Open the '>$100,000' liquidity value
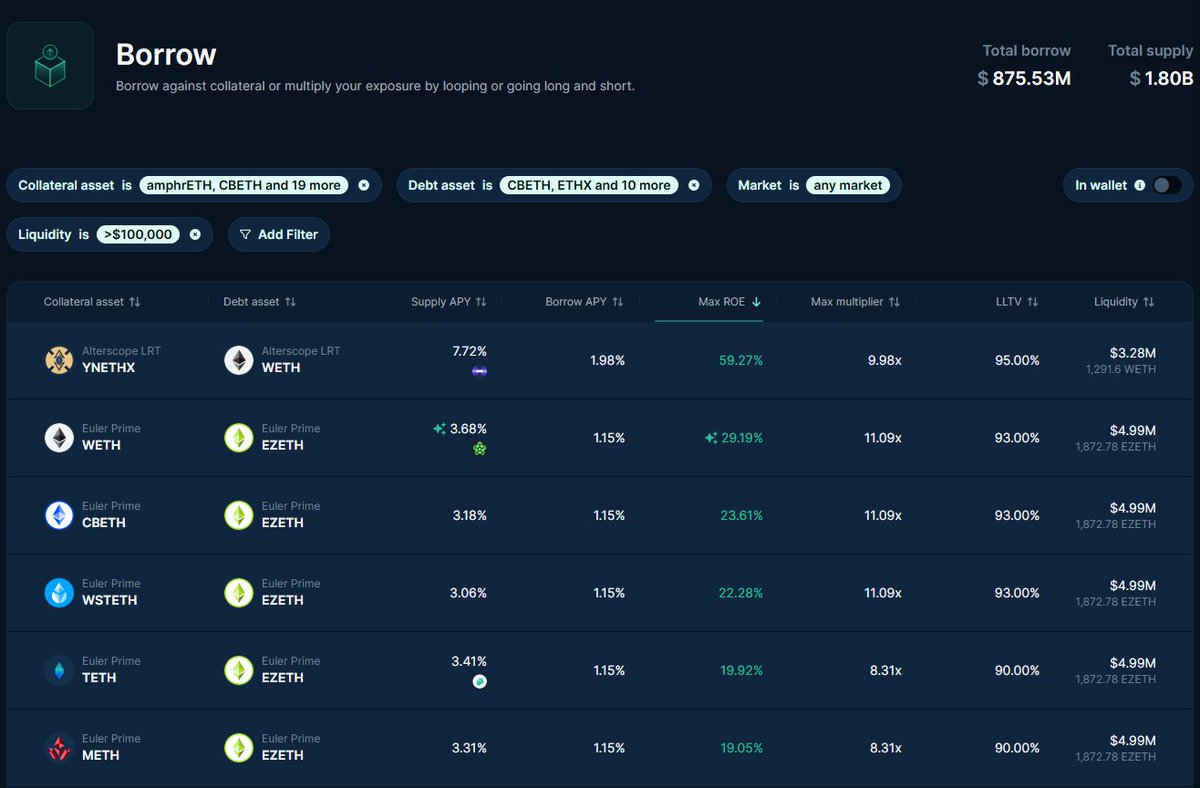This screenshot has height=788, width=1200. point(138,234)
